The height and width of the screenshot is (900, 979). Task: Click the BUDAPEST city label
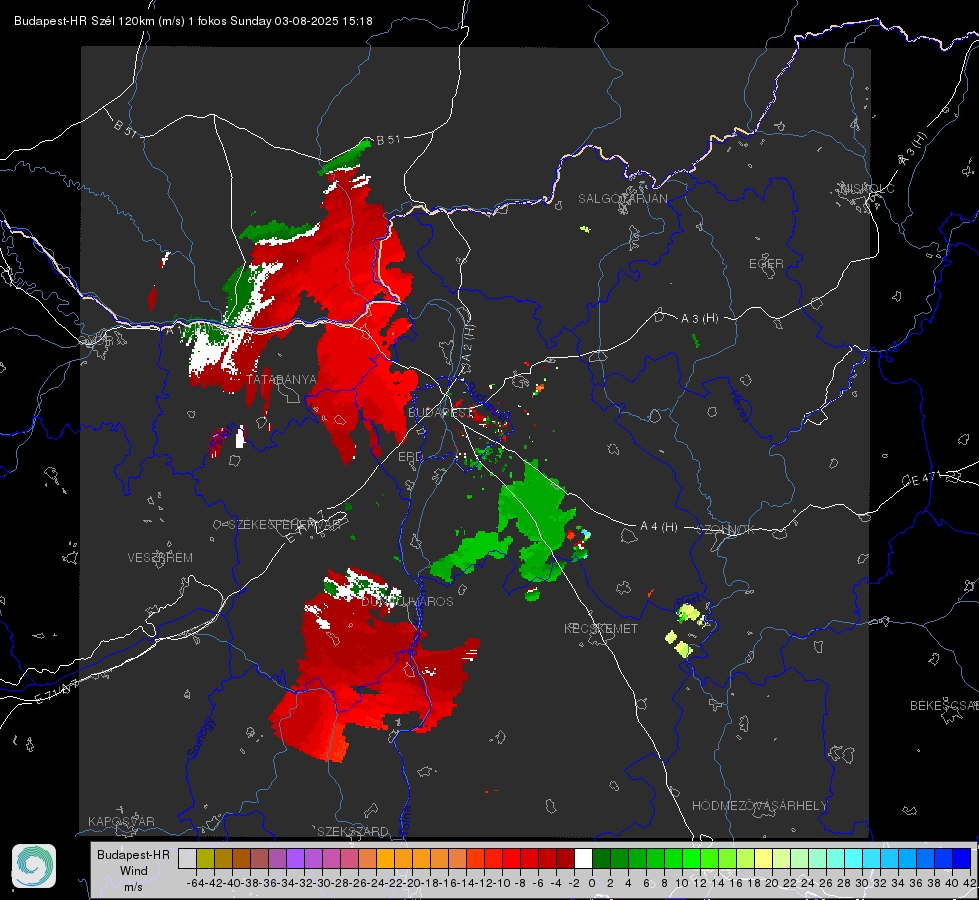pos(440,413)
